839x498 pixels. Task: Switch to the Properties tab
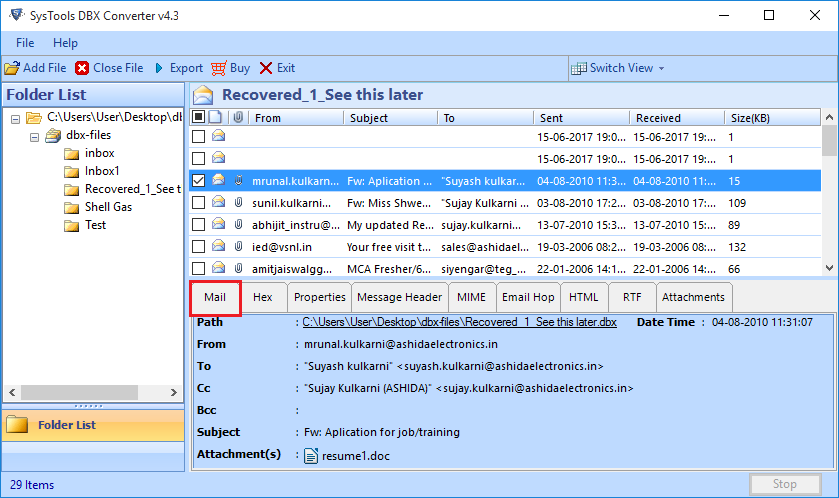coord(319,297)
